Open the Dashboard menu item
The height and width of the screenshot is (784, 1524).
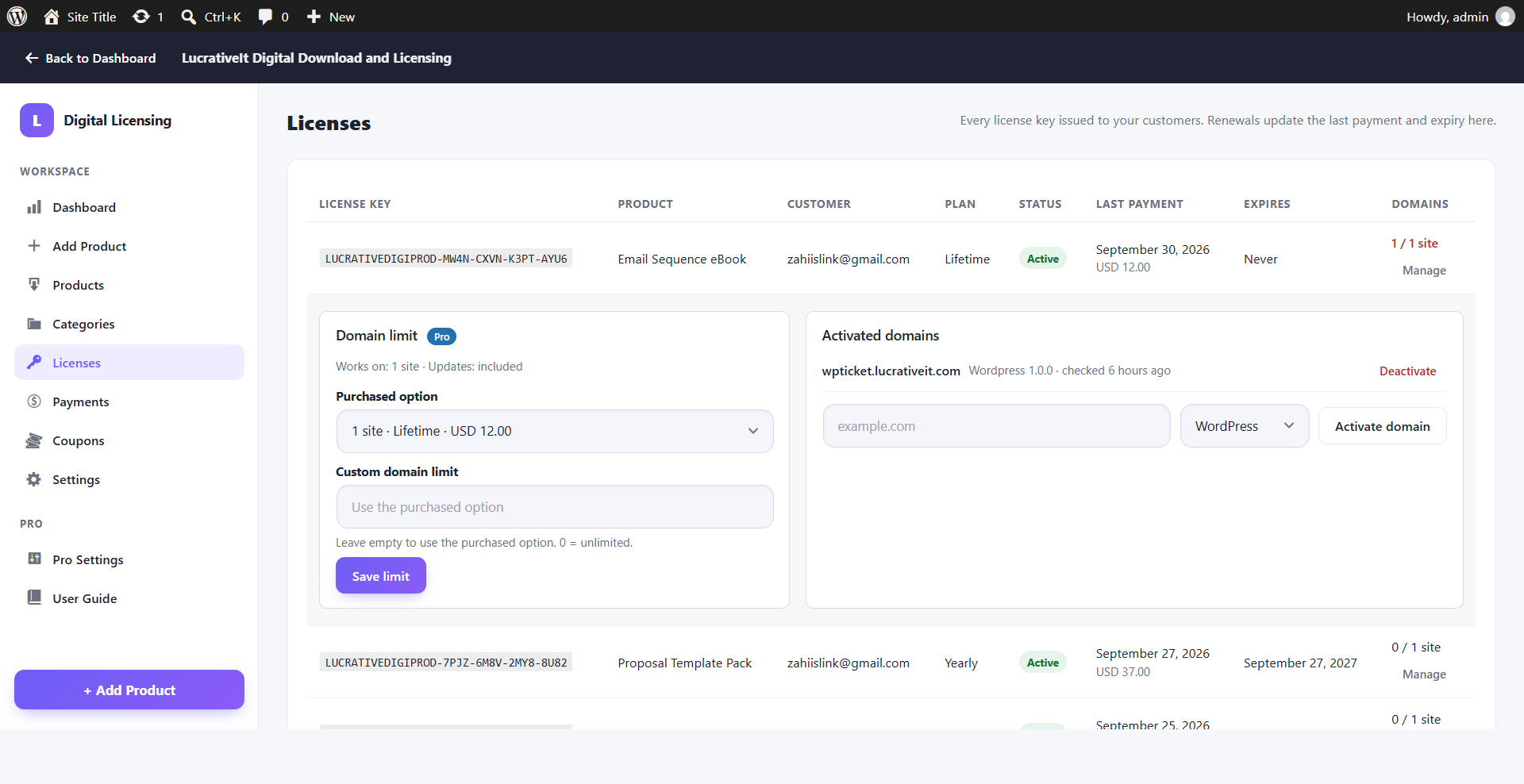click(129, 207)
